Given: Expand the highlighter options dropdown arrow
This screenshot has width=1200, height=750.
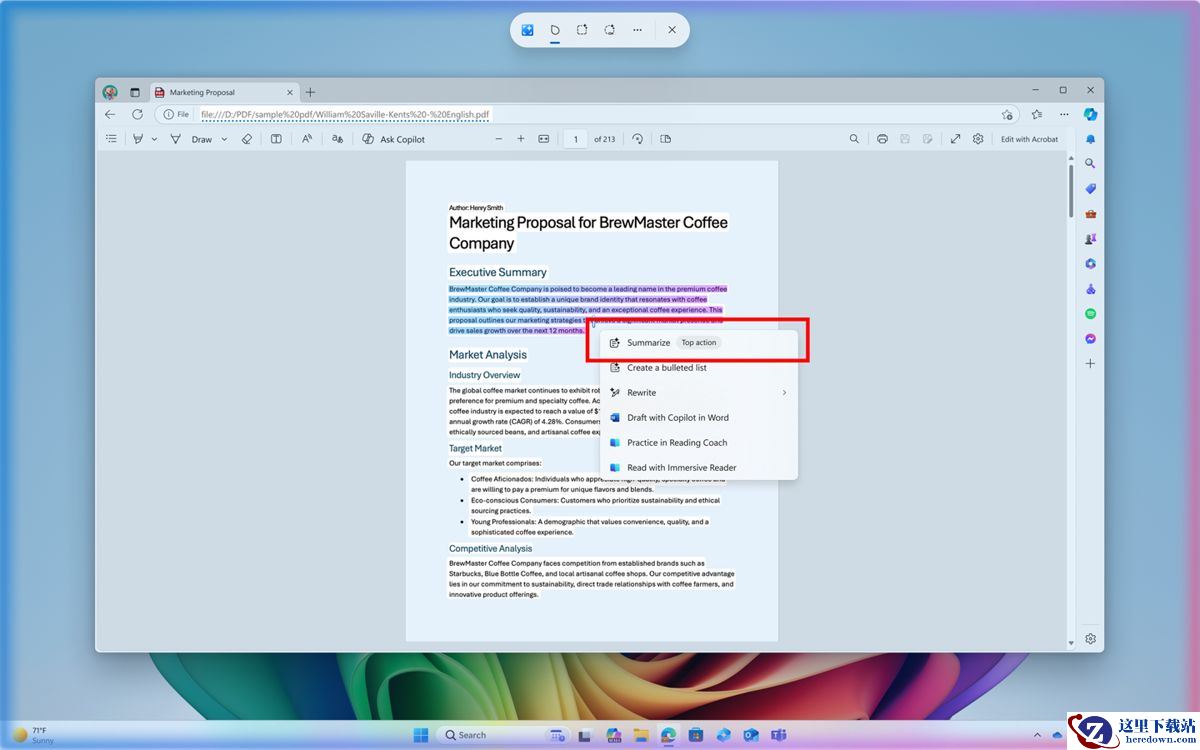Looking at the screenshot, I should [x=154, y=139].
